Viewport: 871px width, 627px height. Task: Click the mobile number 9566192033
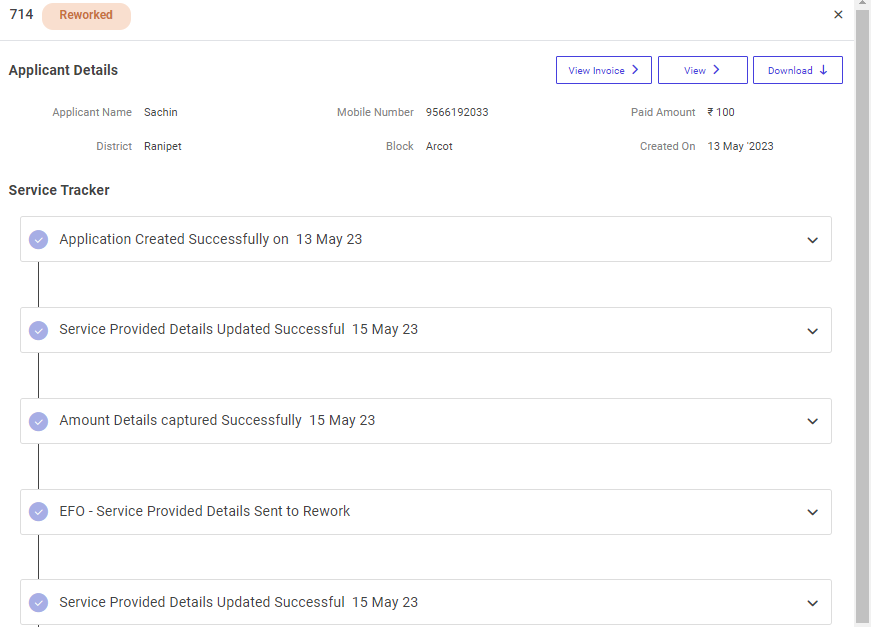click(x=457, y=112)
